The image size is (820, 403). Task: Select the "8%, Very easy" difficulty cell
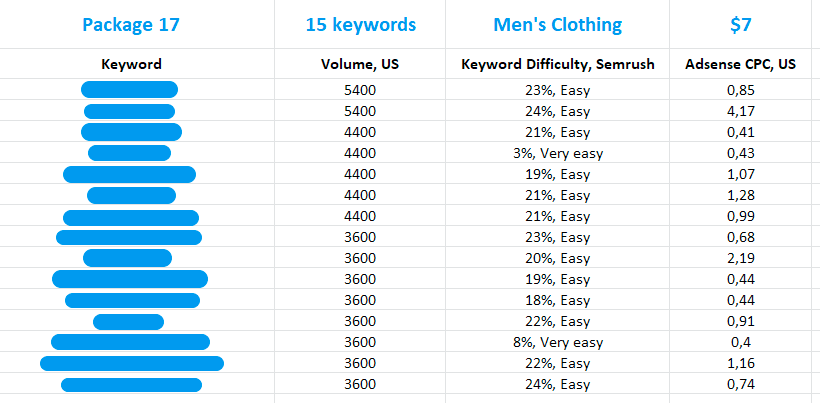point(557,342)
